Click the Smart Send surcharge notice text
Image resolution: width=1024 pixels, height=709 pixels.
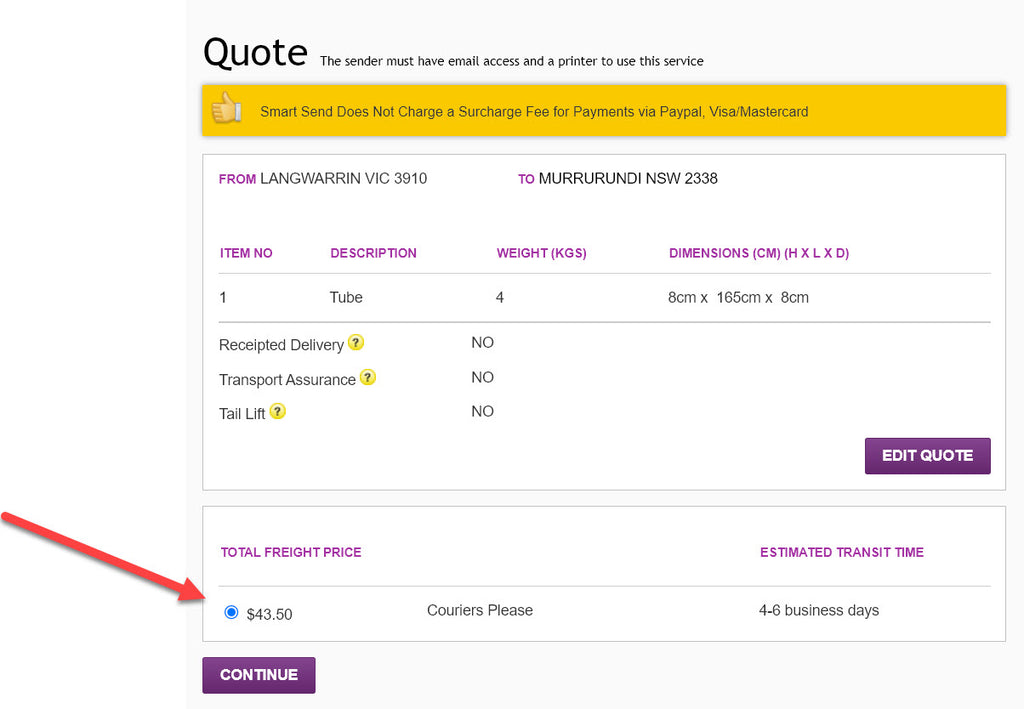(534, 112)
